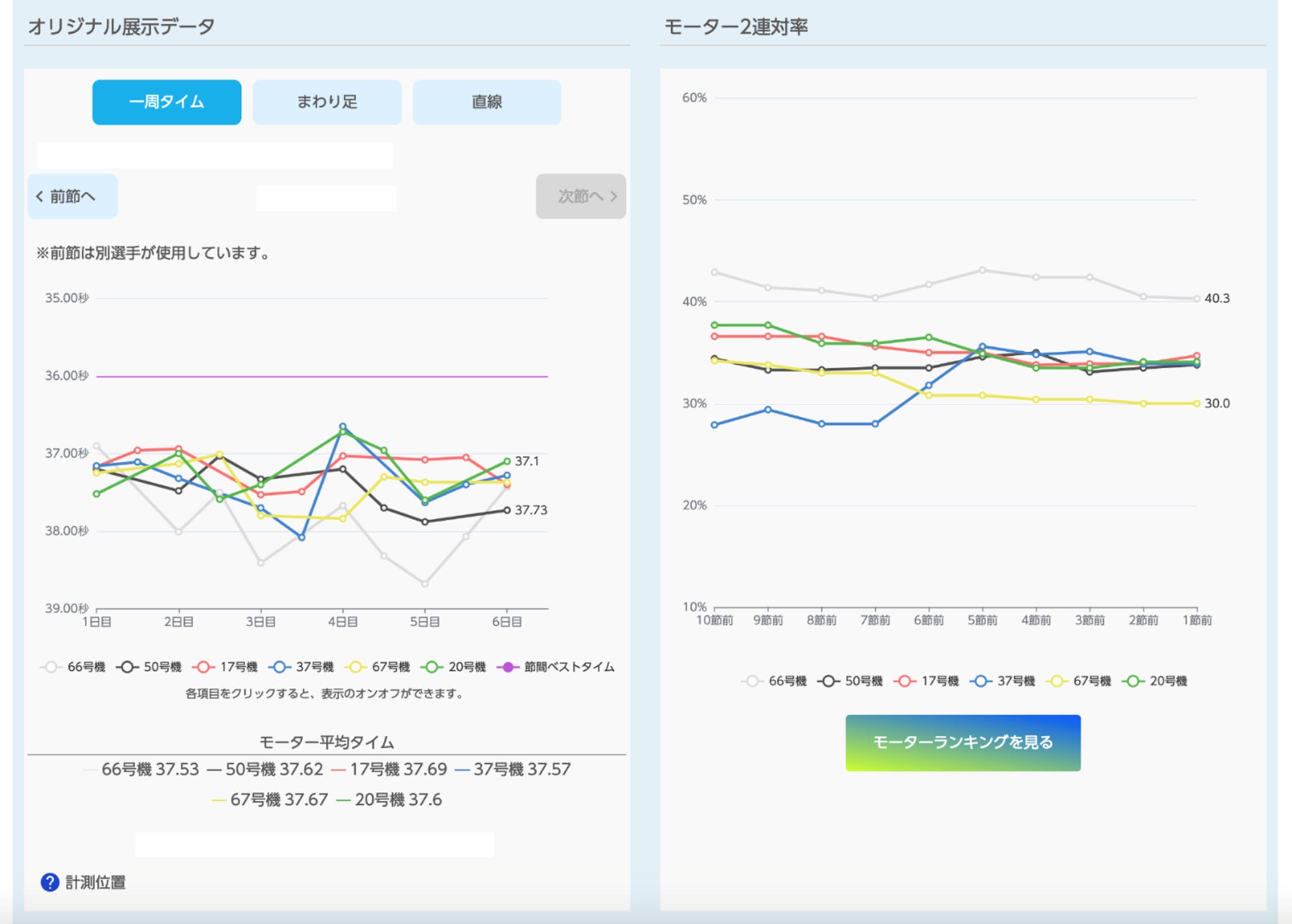Open the 計測位置 help text link
Viewport: 1292px width, 924px height.
[95, 882]
